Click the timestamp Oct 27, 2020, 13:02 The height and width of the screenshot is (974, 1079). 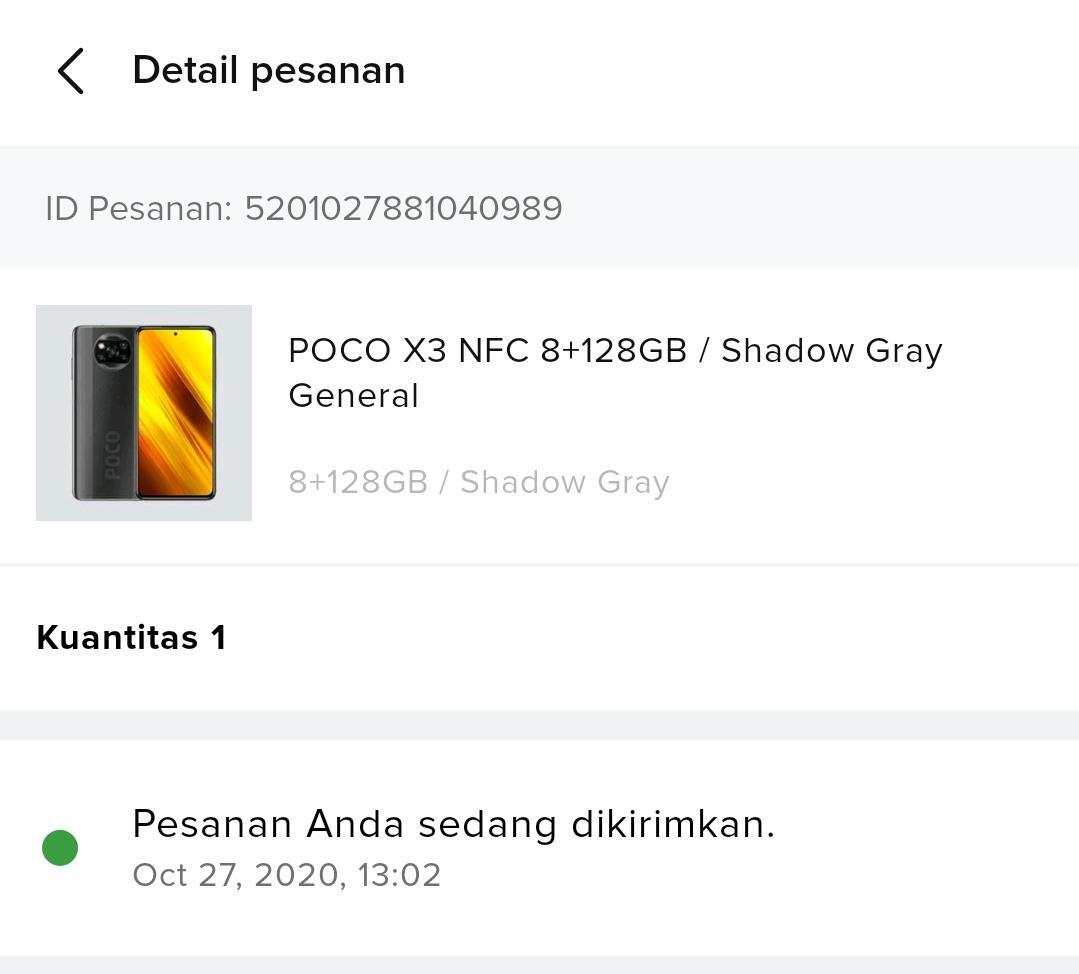pos(286,875)
